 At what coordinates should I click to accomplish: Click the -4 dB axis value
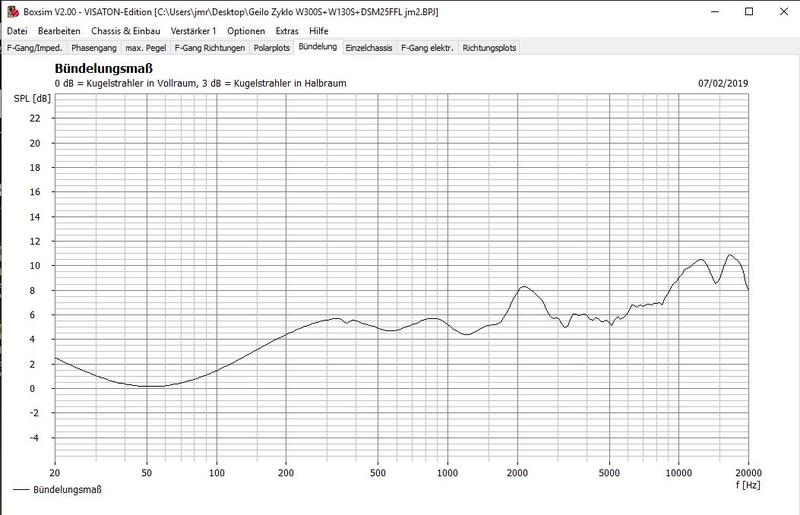34,437
